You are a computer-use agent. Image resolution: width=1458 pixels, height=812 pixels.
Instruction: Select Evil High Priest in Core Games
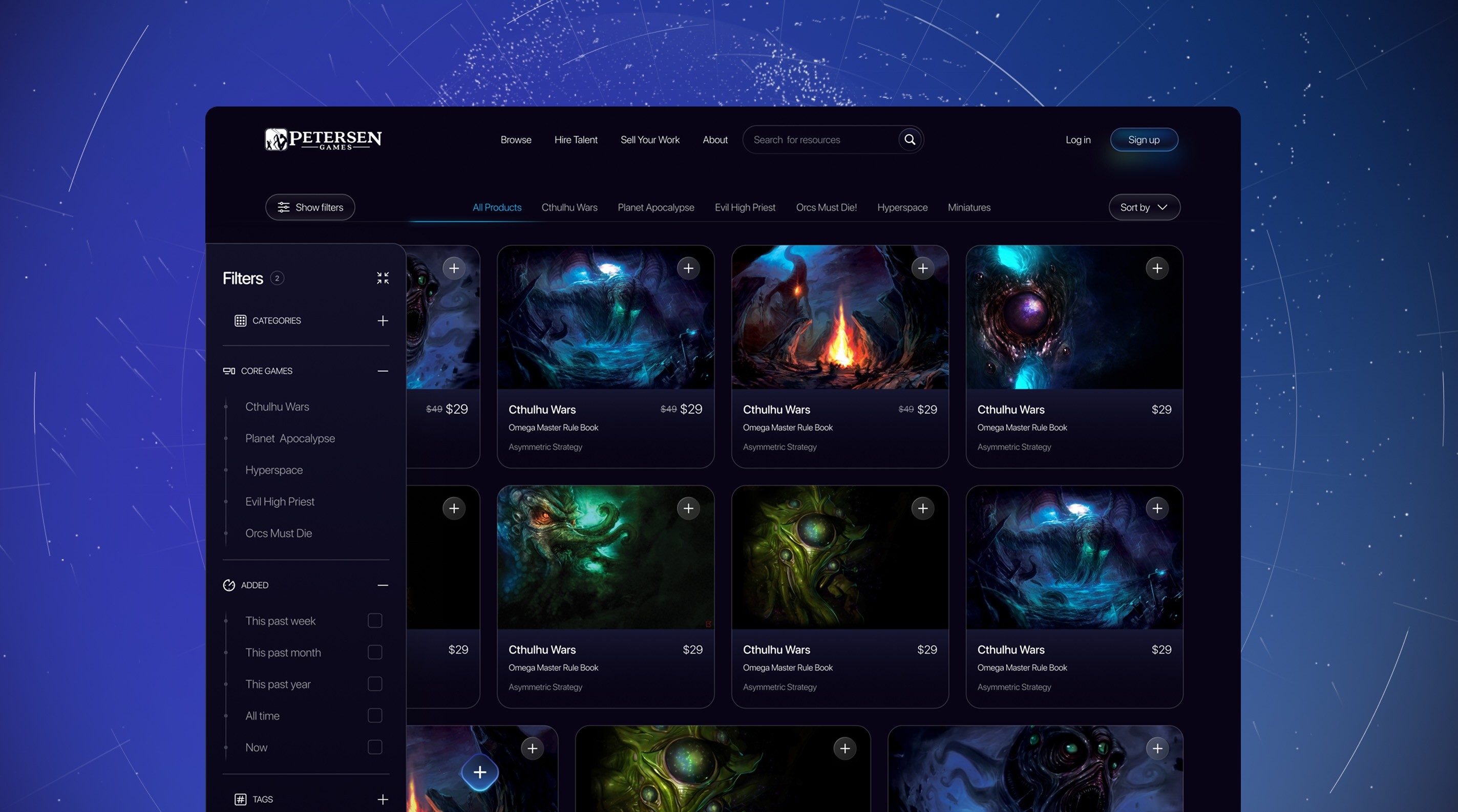280,502
